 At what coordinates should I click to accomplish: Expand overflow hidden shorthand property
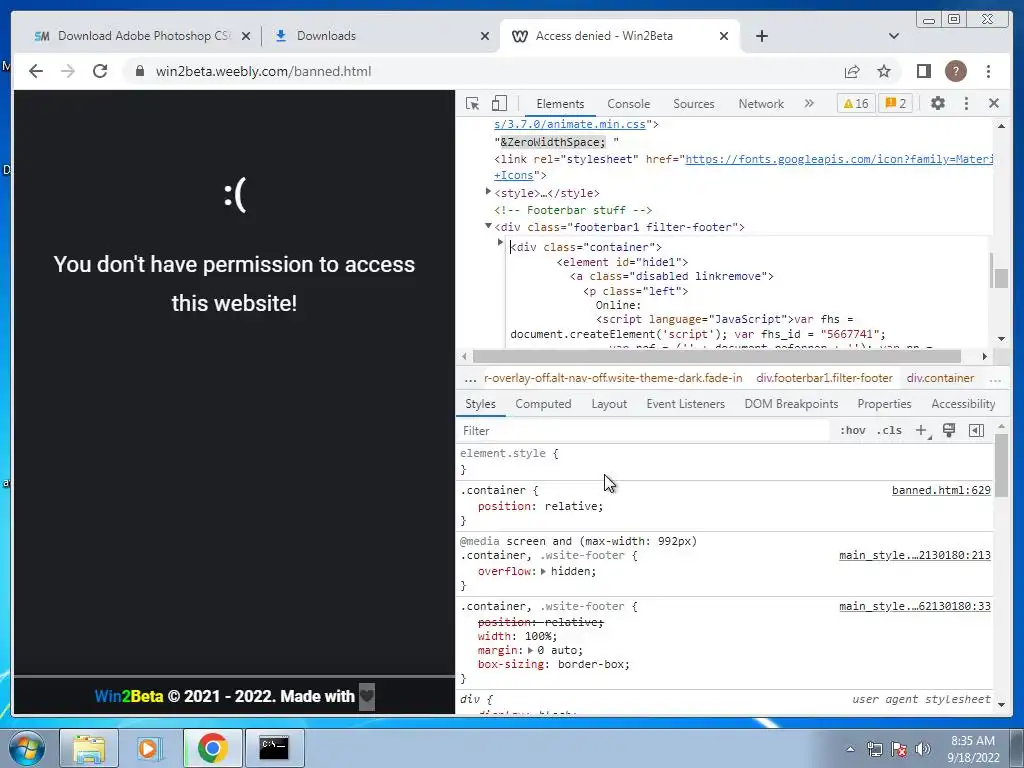pos(543,571)
